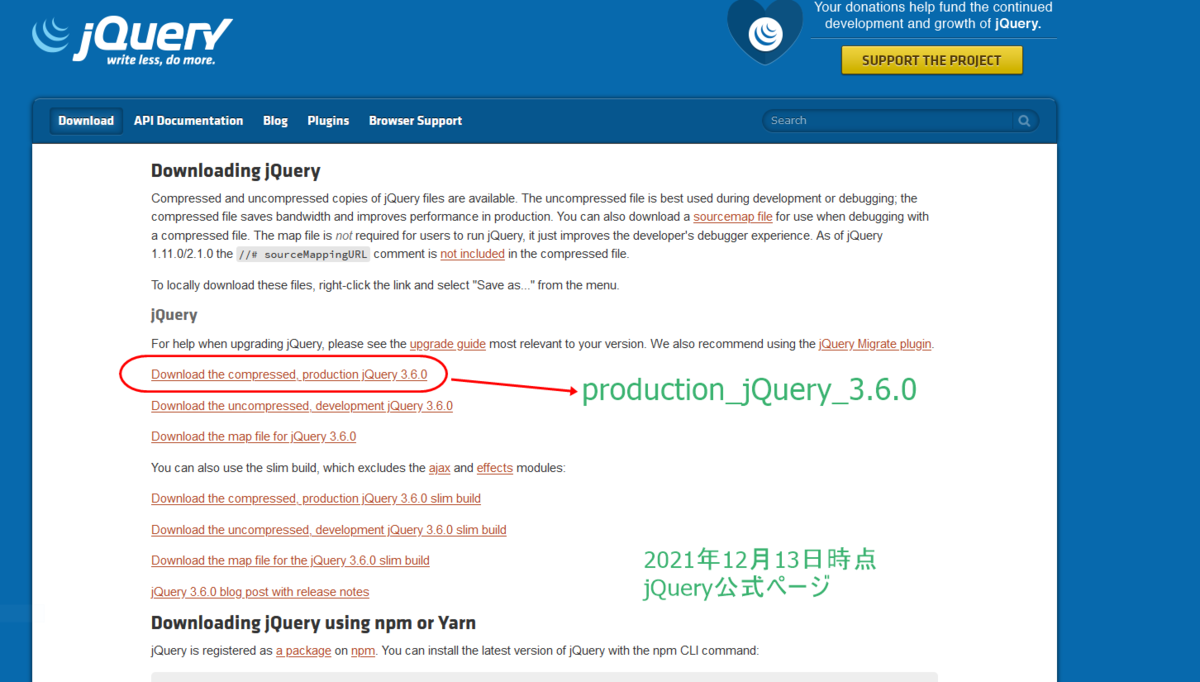
Task: Focus the Search input field
Action: coord(890,121)
